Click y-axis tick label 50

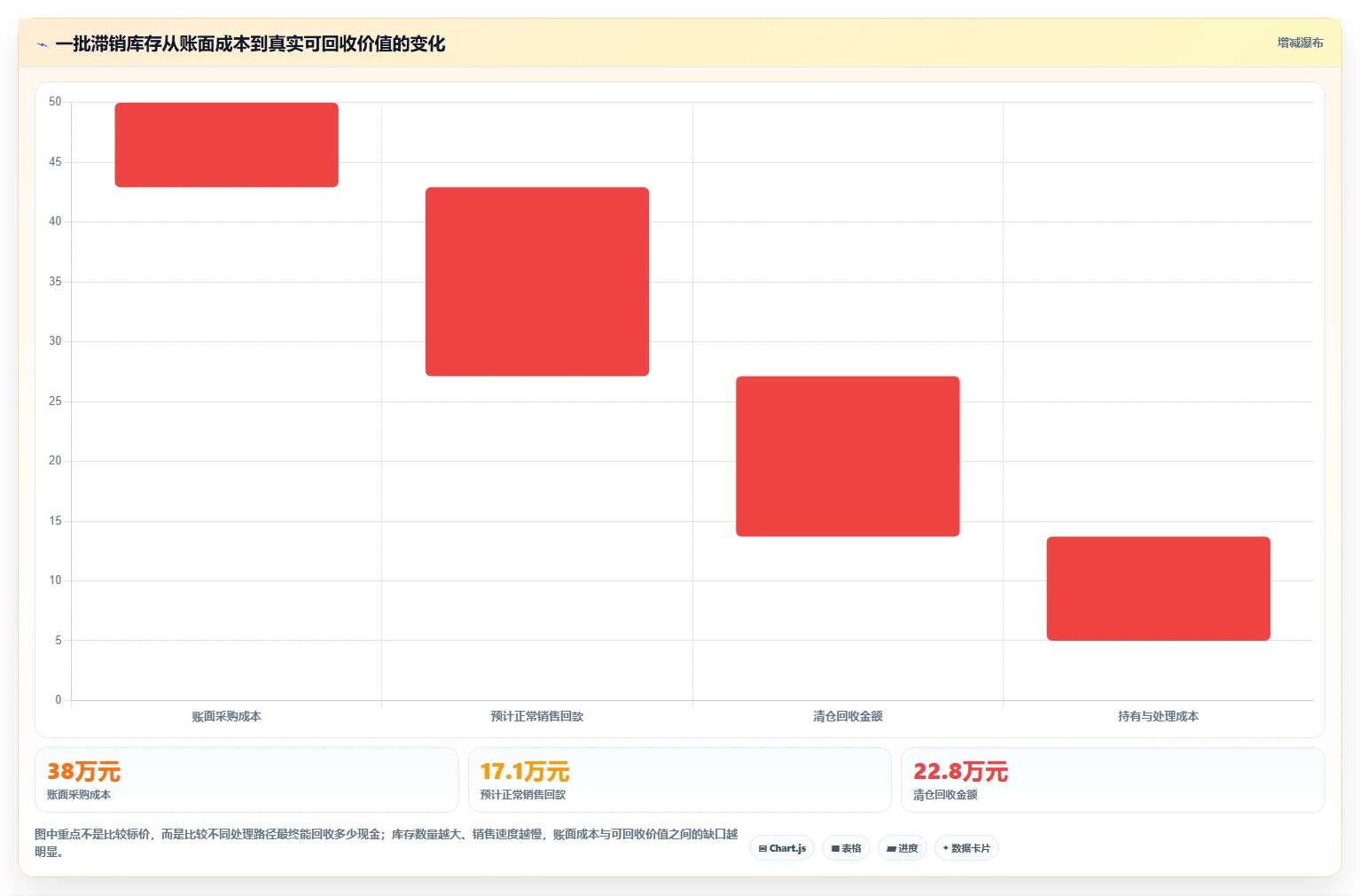pyautogui.click(x=55, y=102)
